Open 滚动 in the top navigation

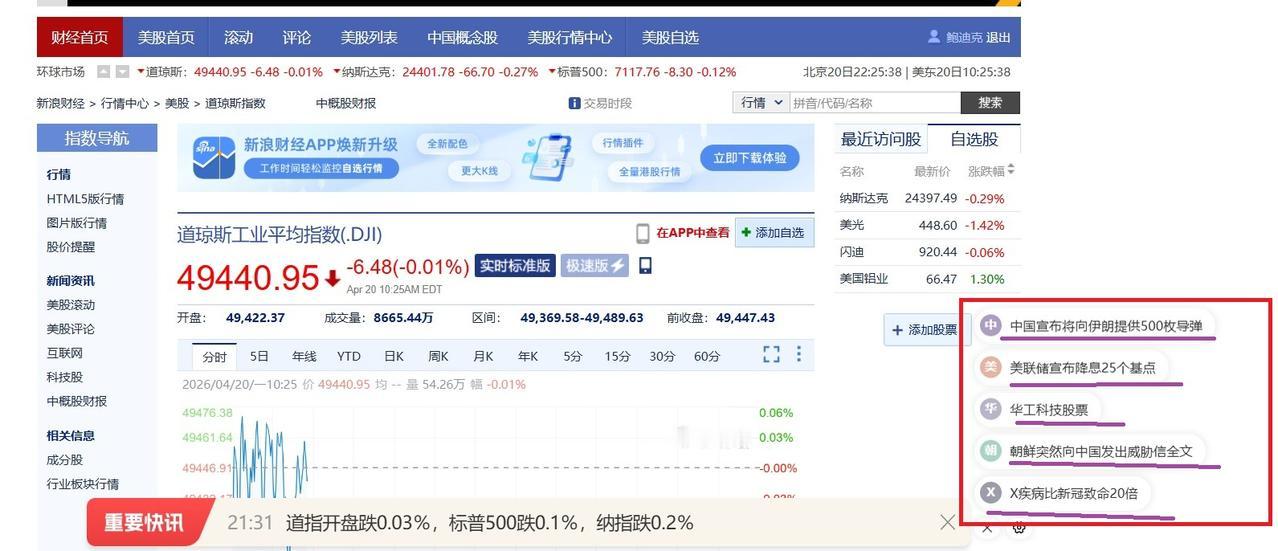click(x=238, y=37)
